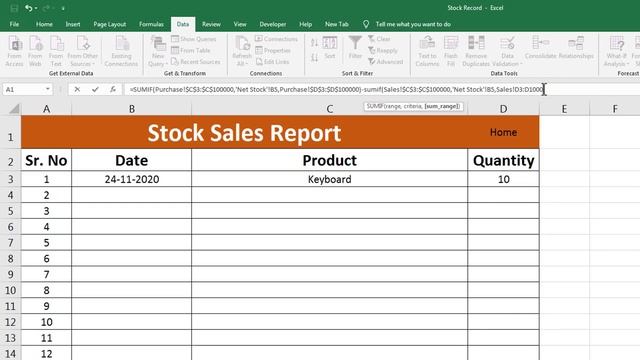Open the New Query dropdown

tap(158, 51)
